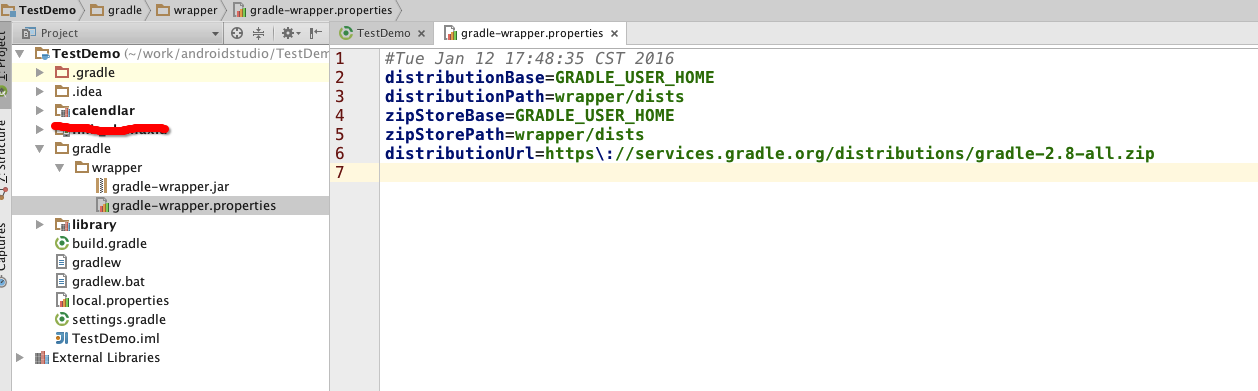The image size is (1258, 391).
Task: Select the wrapper folder in tree
Action: coord(117,167)
